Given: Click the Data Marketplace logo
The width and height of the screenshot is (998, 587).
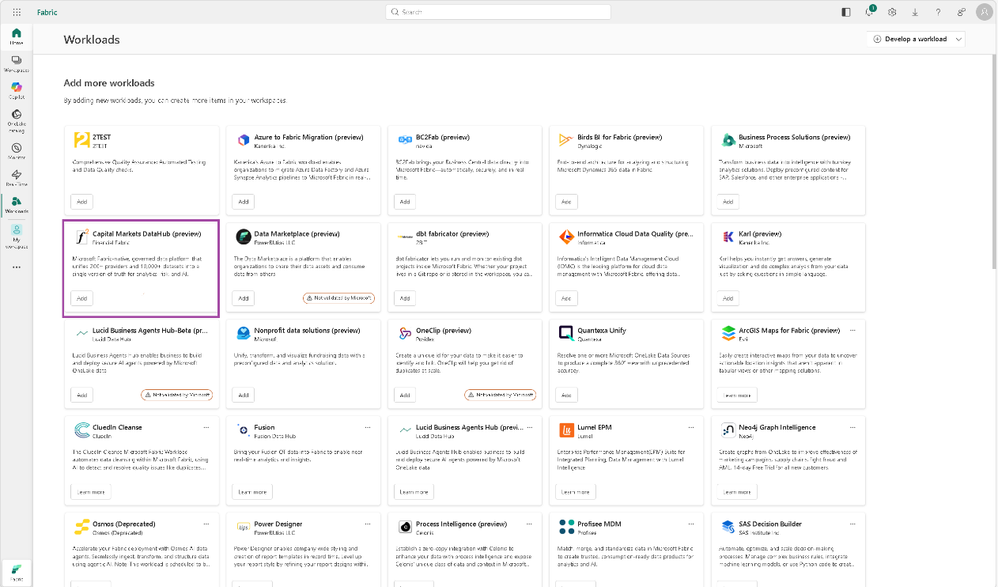Looking at the screenshot, I should [243, 237].
